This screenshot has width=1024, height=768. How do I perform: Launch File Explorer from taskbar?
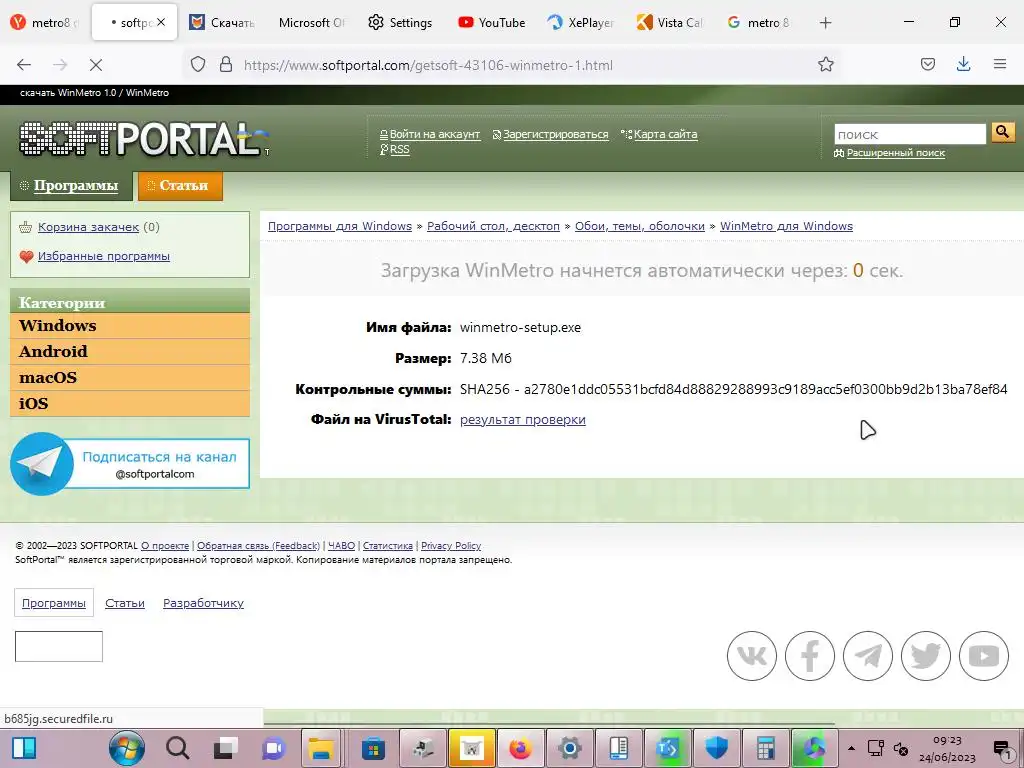pos(321,748)
